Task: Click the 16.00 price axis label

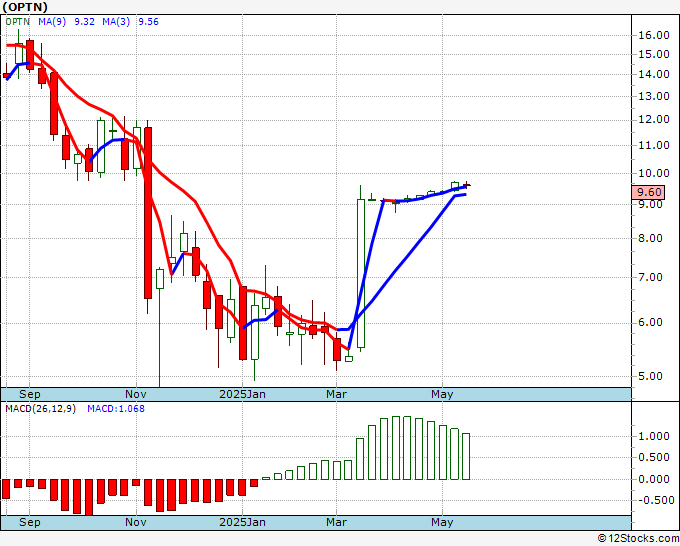Action: tap(654, 36)
